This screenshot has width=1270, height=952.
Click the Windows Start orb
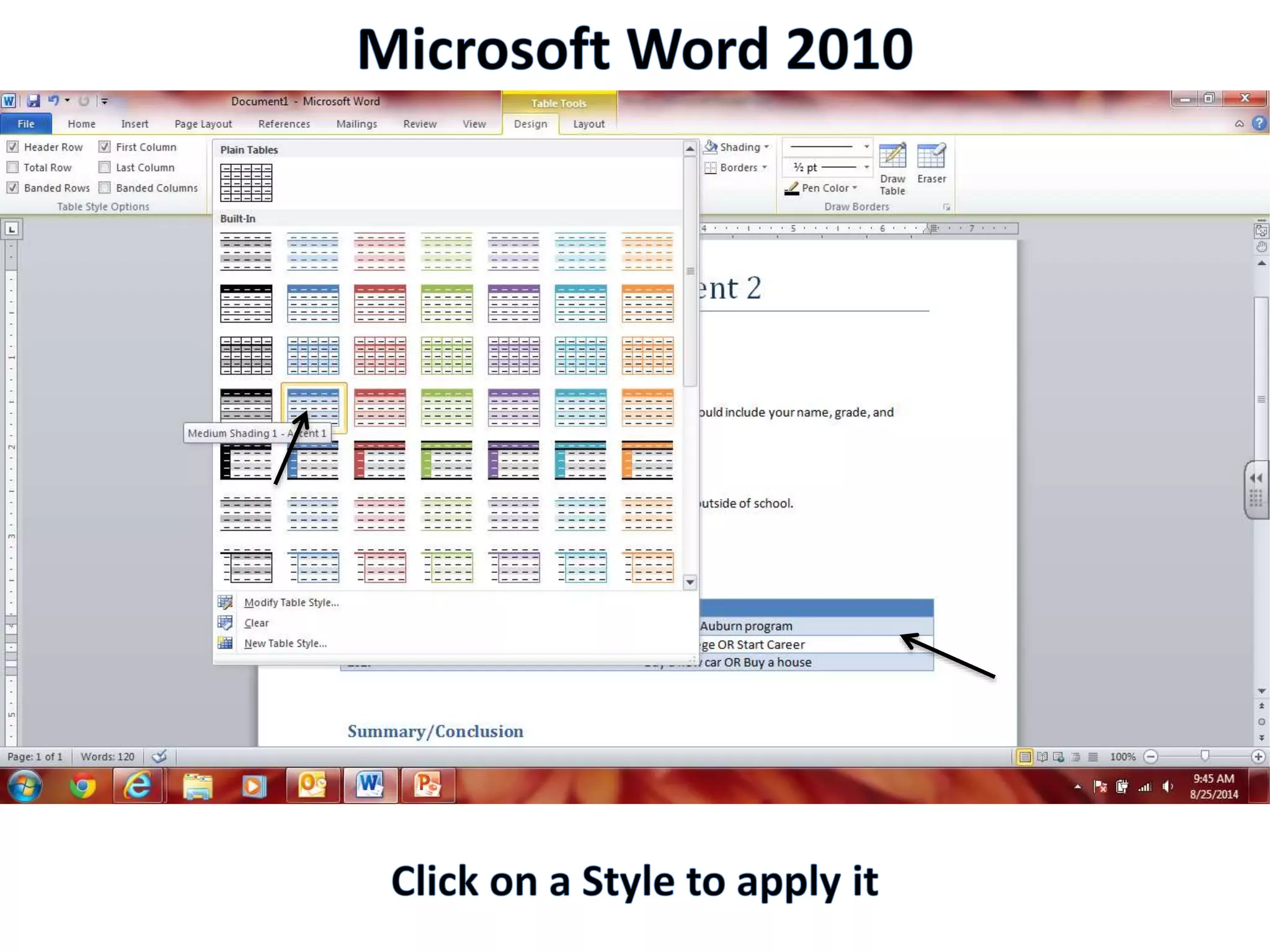coord(25,786)
